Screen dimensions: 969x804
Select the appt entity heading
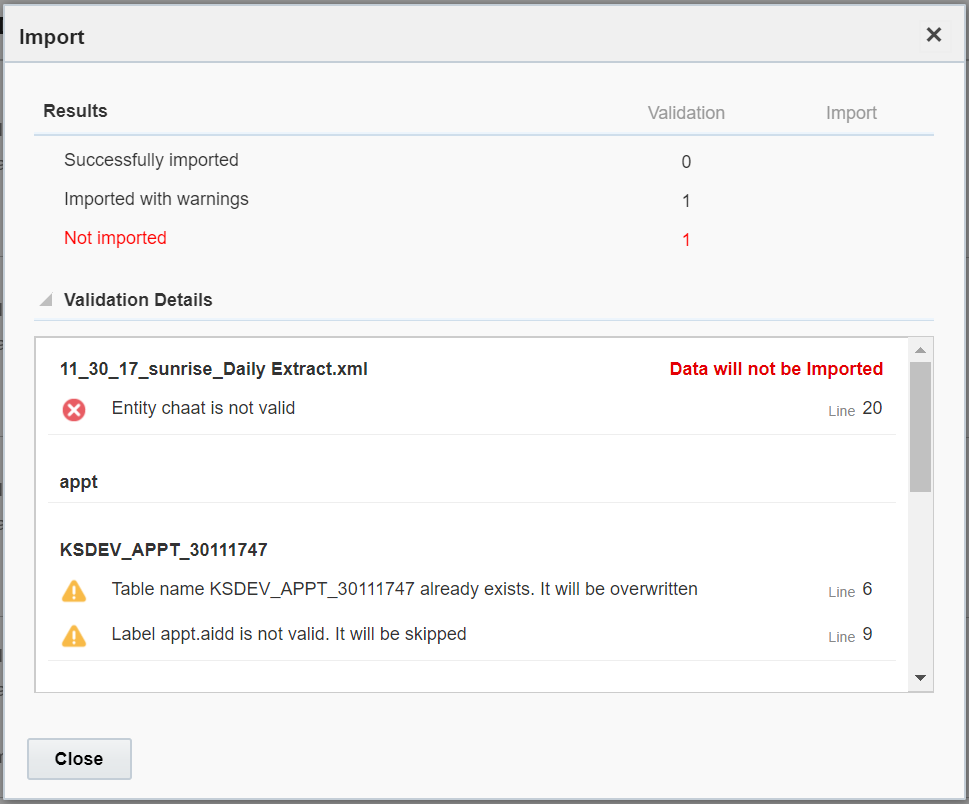(79, 482)
